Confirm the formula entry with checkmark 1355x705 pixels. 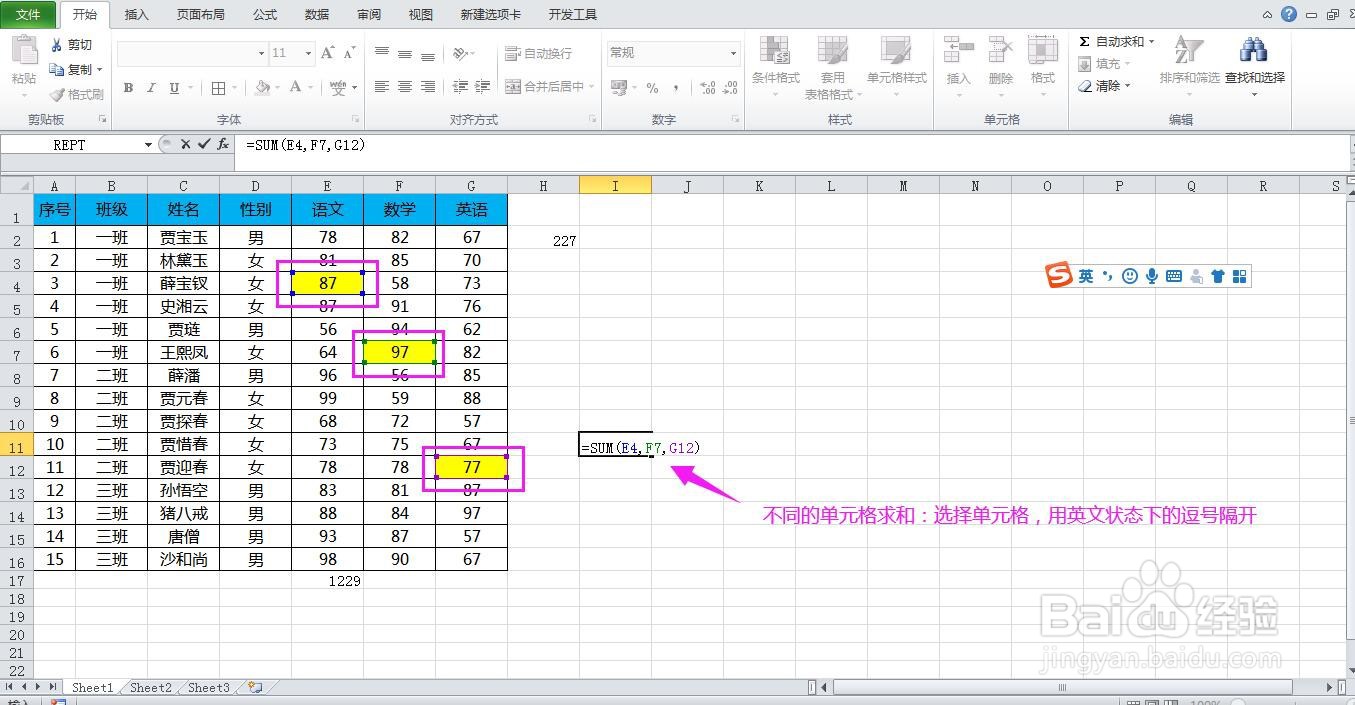click(204, 145)
